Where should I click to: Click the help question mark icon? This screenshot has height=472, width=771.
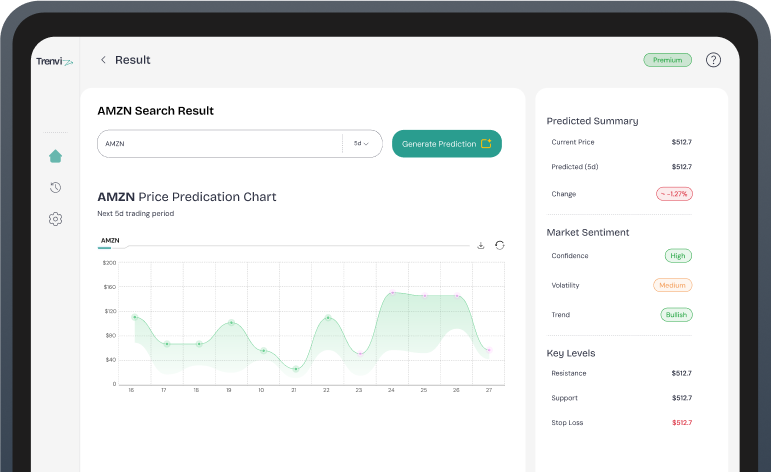(713, 60)
